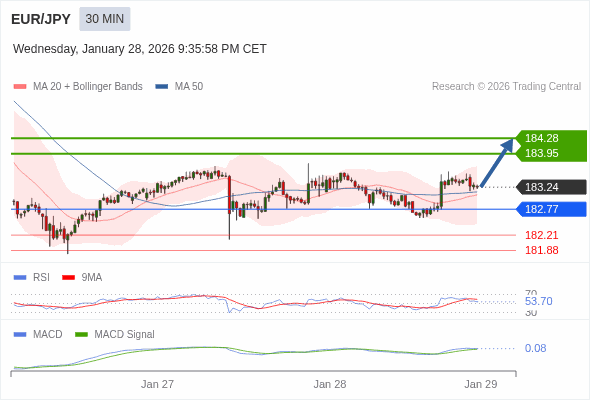
Task: Click the Jan 27 axis label
Action: point(157,384)
